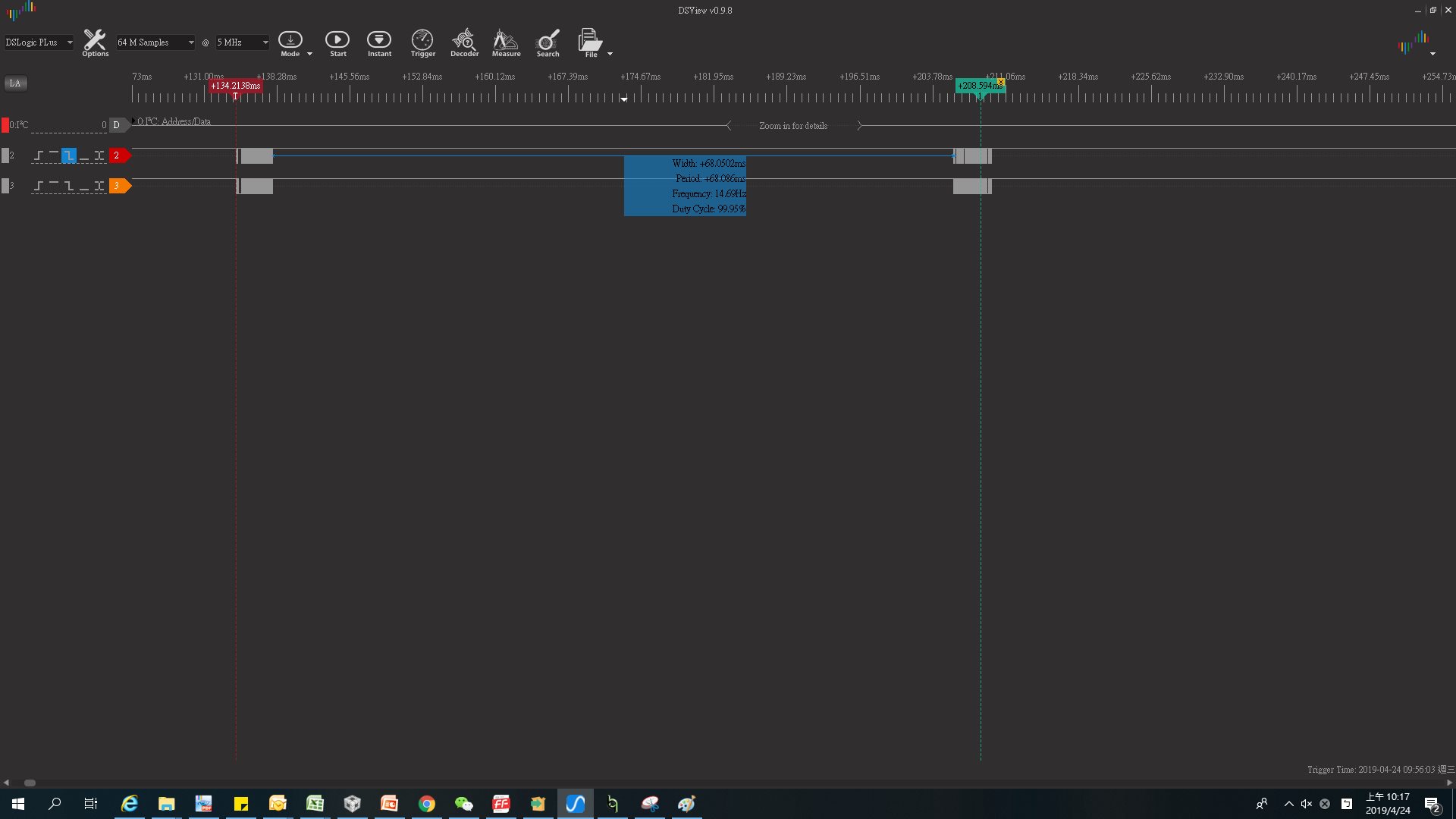Open the Measure panel
1456x819 pixels.
click(506, 43)
